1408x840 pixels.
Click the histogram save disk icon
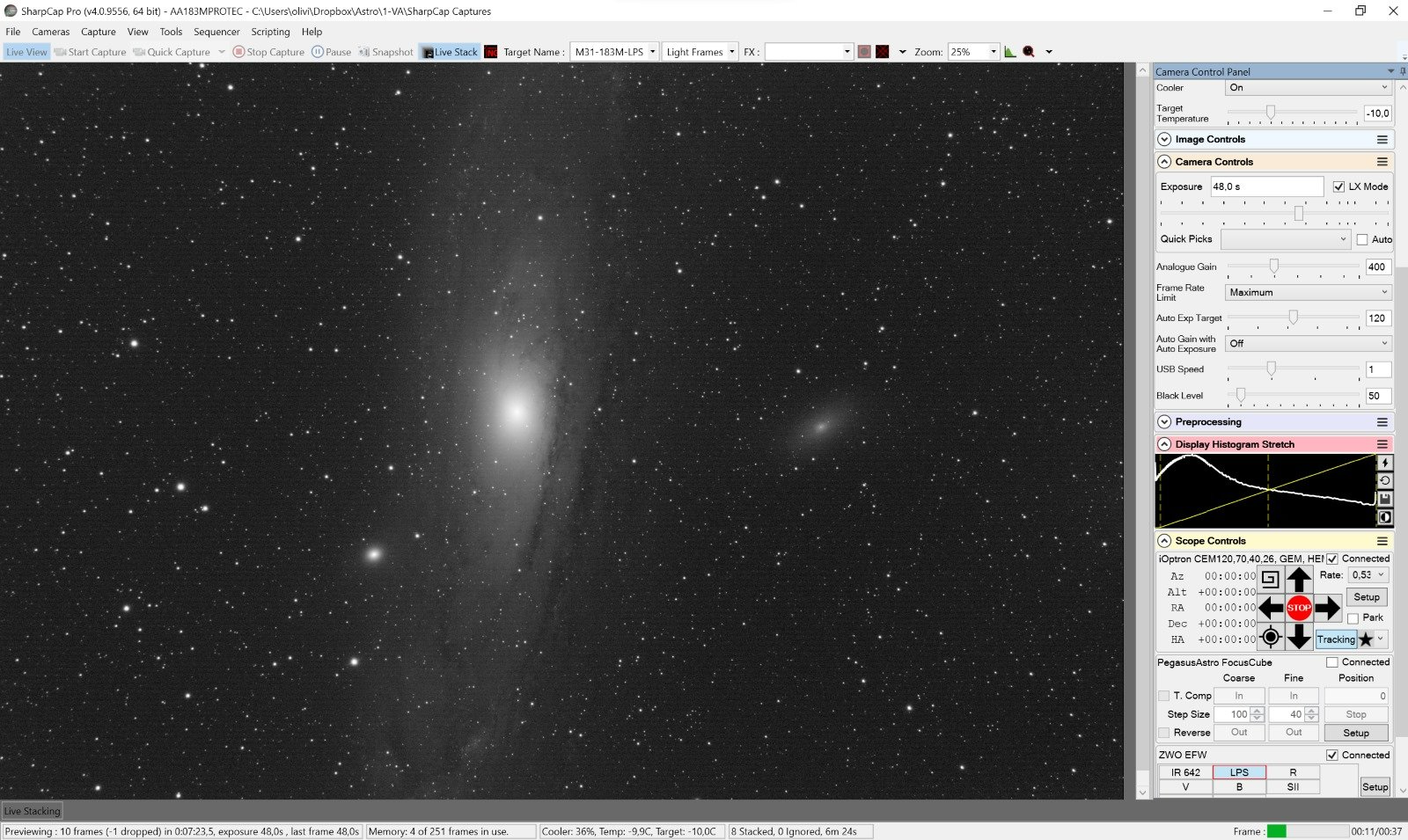pyautogui.click(x=1384, y=499)
